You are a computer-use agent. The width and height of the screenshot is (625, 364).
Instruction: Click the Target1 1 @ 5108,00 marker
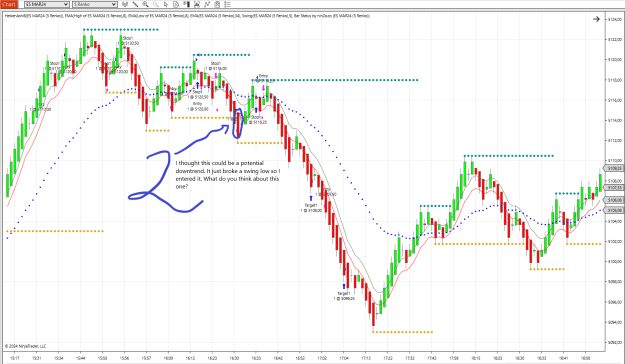pos(311,208)
